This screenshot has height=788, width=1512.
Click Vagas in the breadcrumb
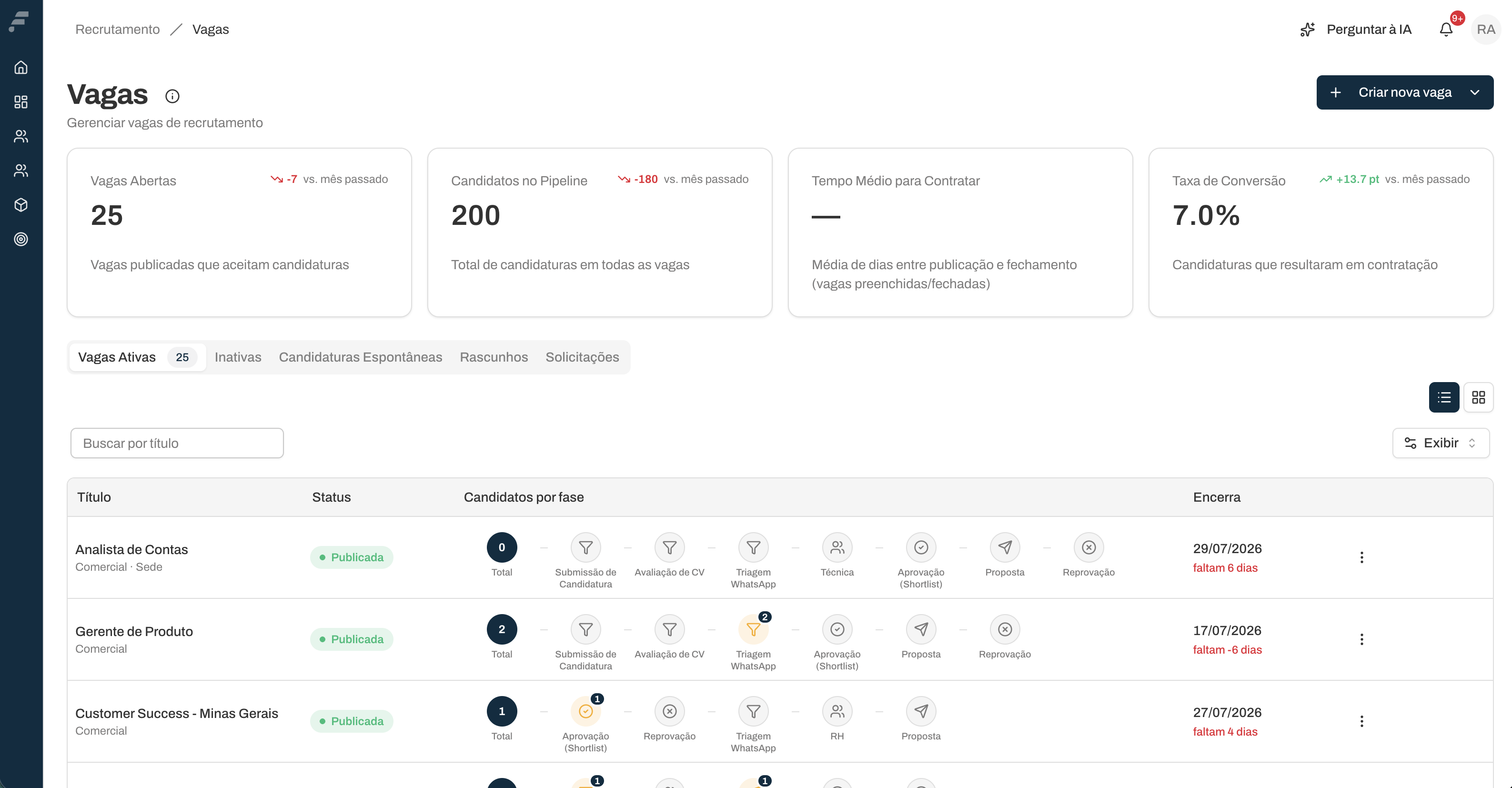[211, 30]
